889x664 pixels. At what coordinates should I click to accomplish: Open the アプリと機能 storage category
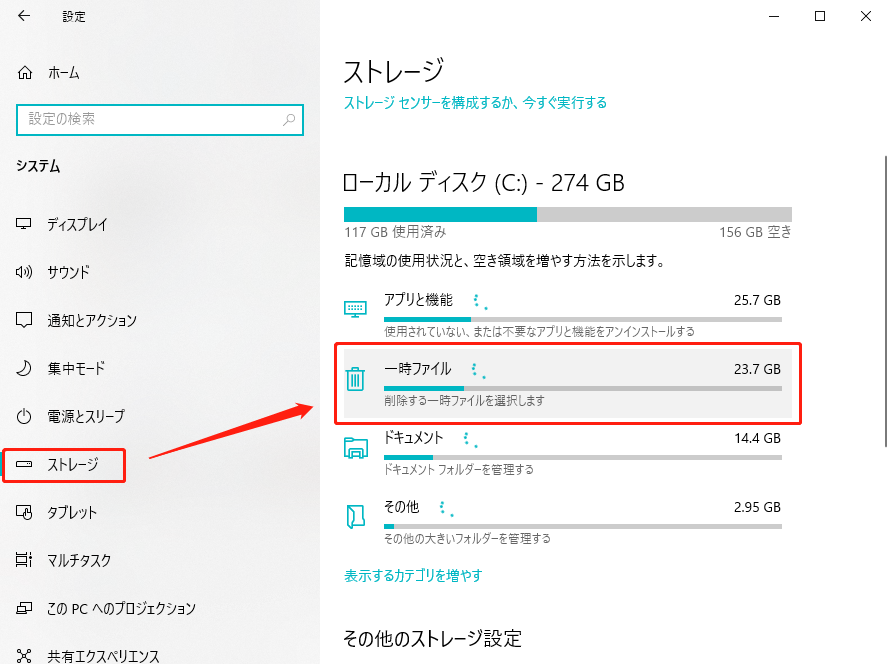point(568,315)
